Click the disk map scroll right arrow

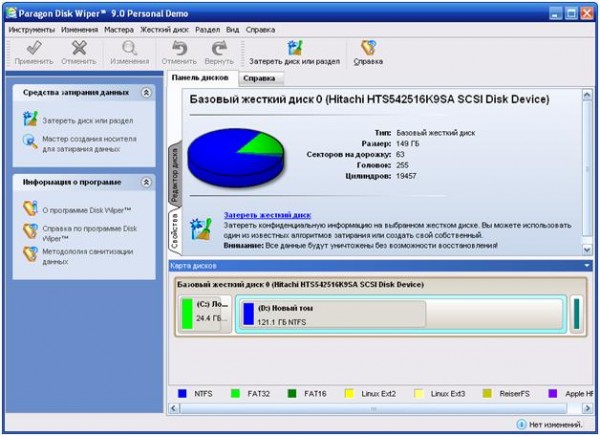(587, 408)
